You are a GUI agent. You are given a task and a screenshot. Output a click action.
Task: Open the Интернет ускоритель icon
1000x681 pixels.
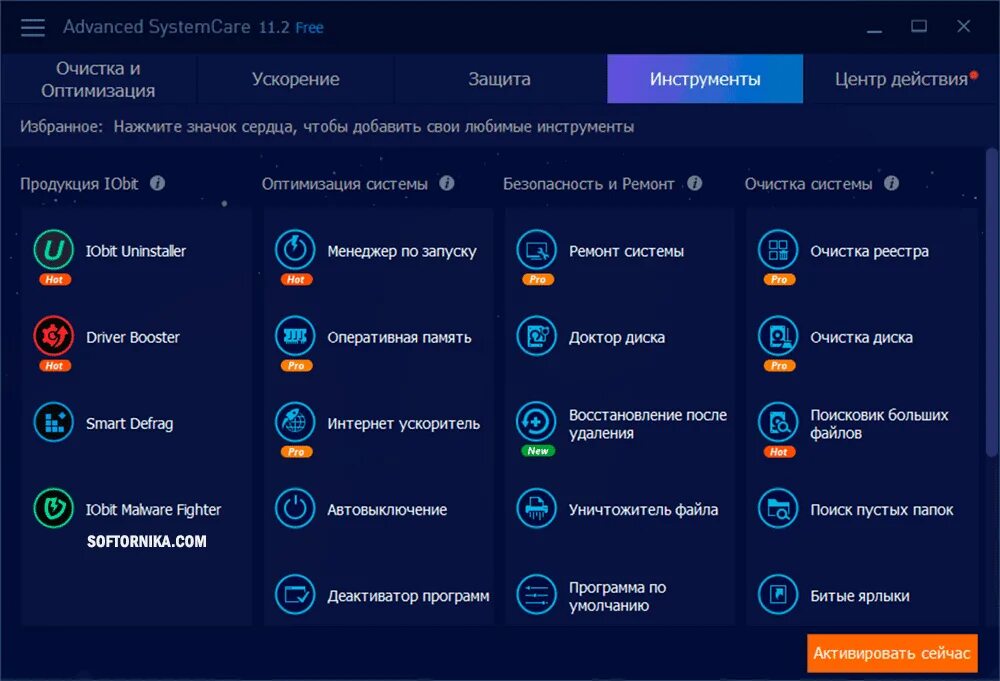coord(295,422)
